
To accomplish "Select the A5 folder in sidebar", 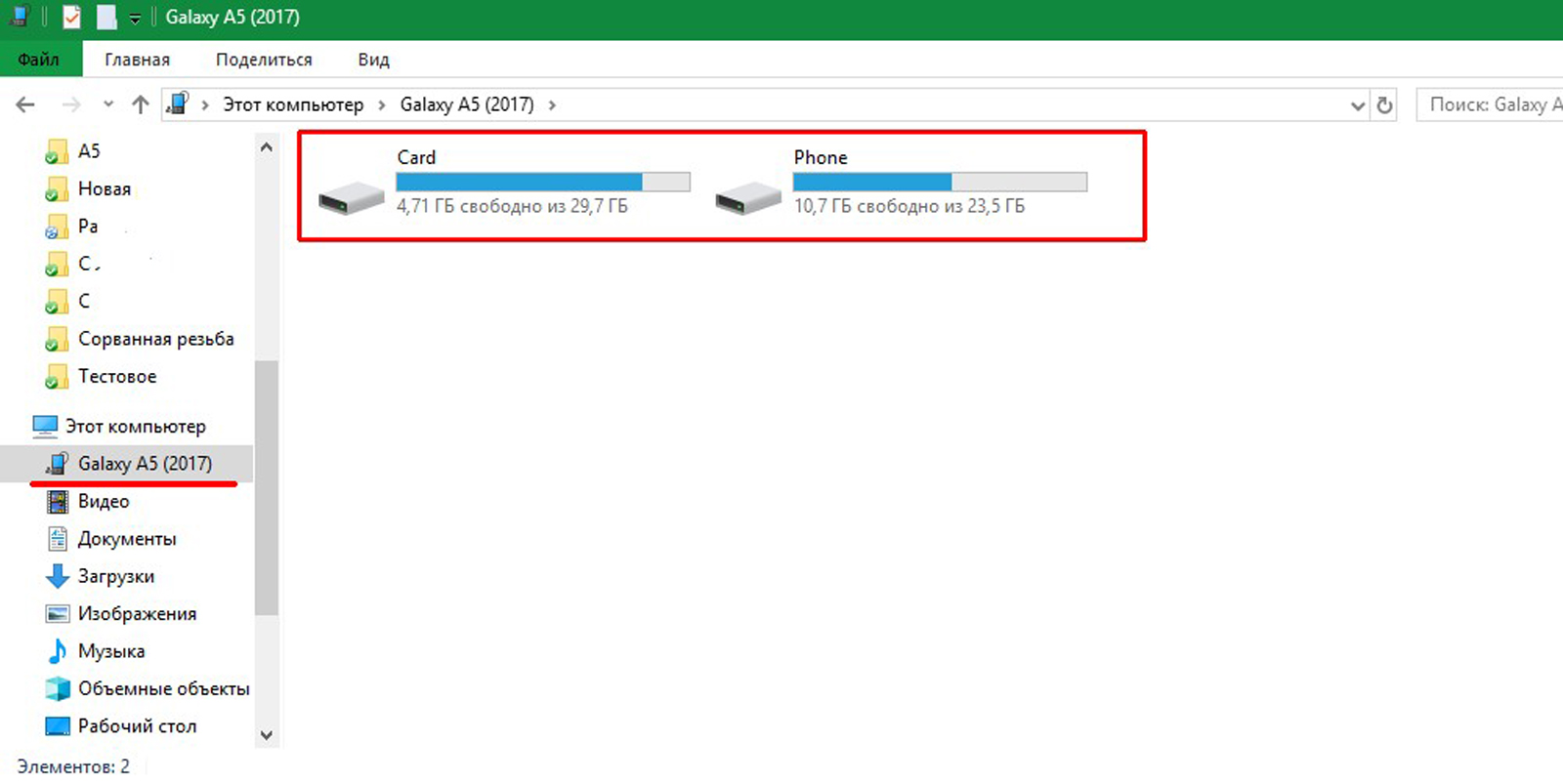I will point(89,151).
